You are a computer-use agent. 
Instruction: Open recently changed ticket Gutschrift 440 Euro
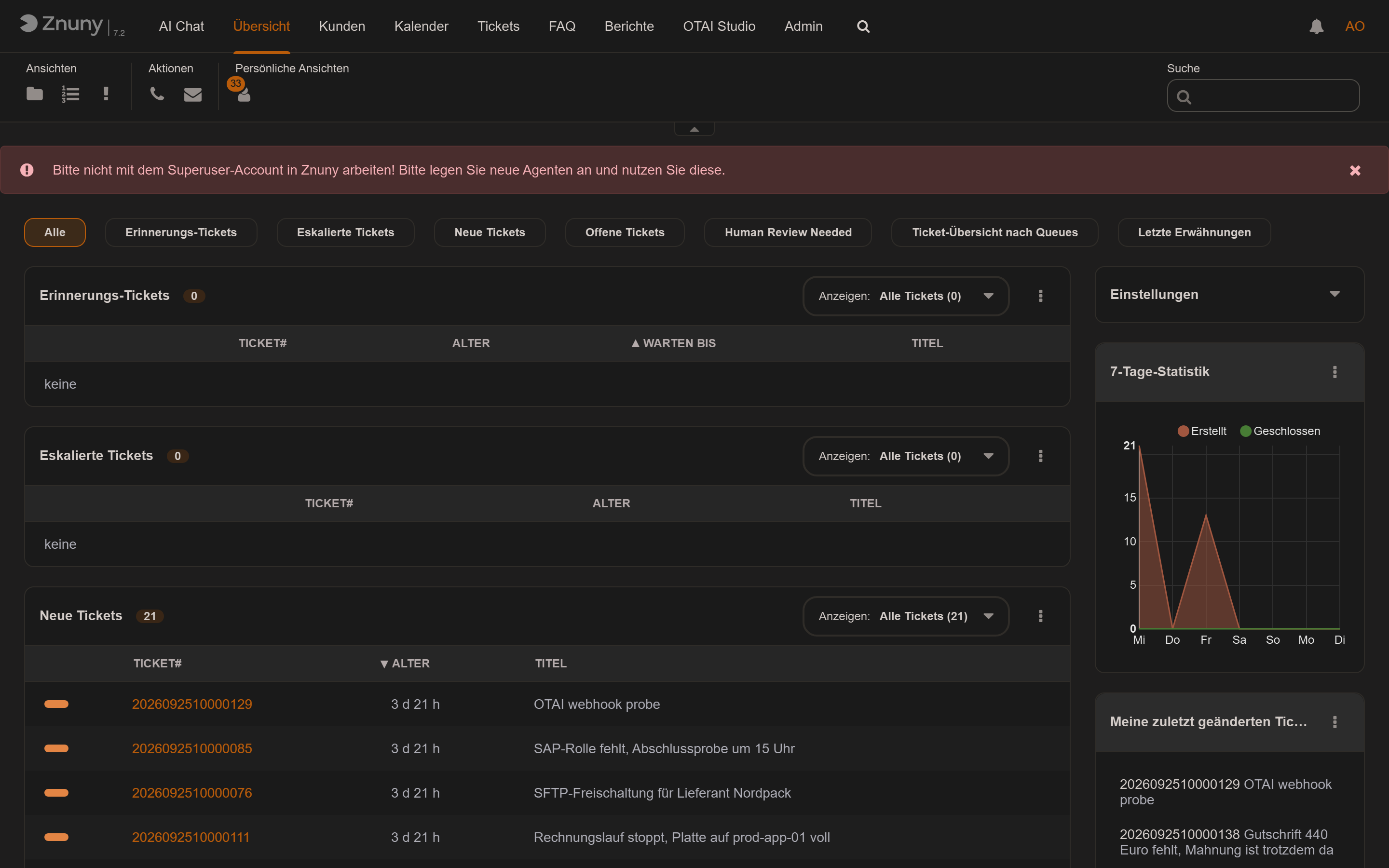(1226, 842)
